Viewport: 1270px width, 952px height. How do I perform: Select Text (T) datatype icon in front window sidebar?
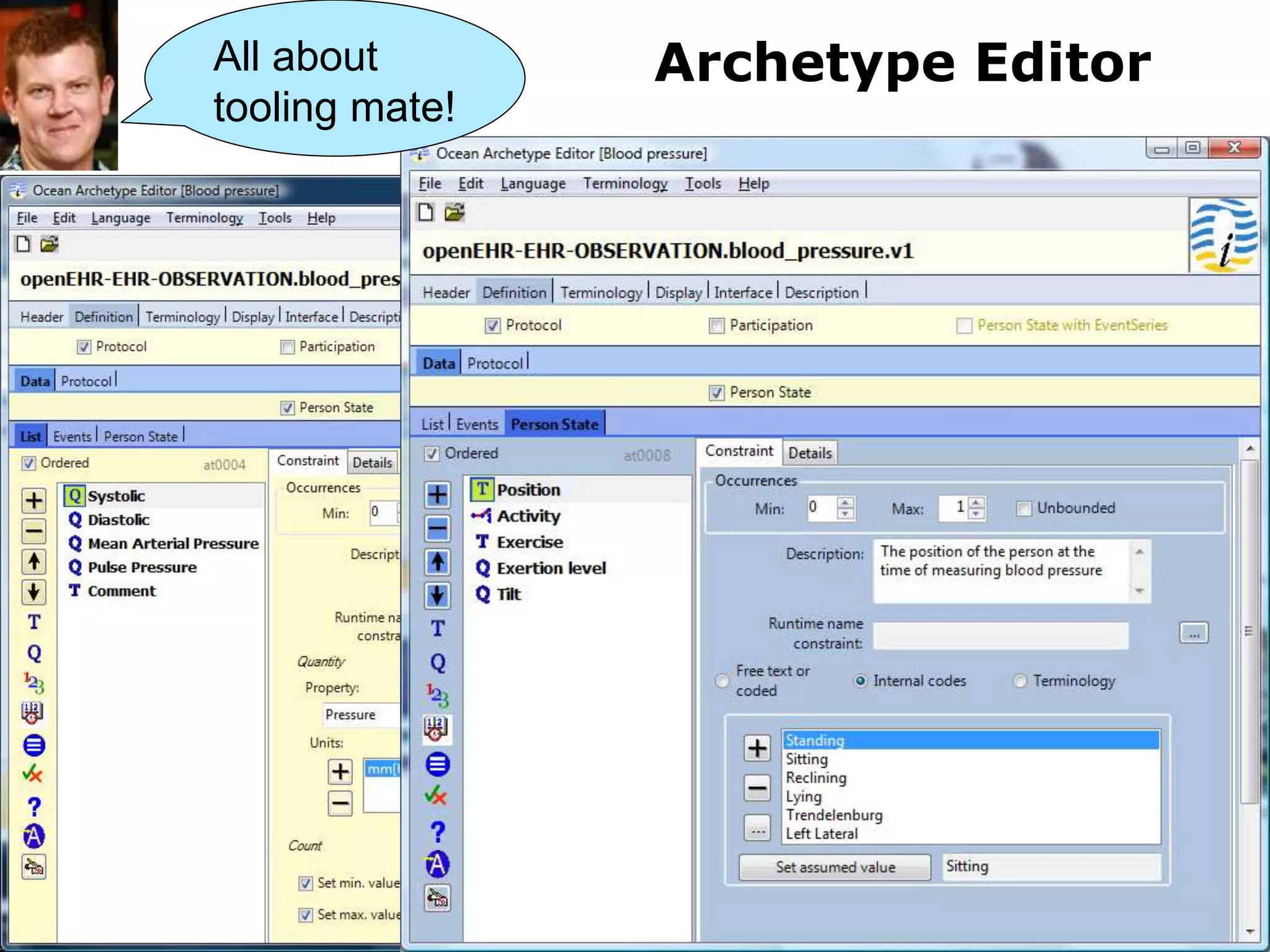(x=438, y=628)
